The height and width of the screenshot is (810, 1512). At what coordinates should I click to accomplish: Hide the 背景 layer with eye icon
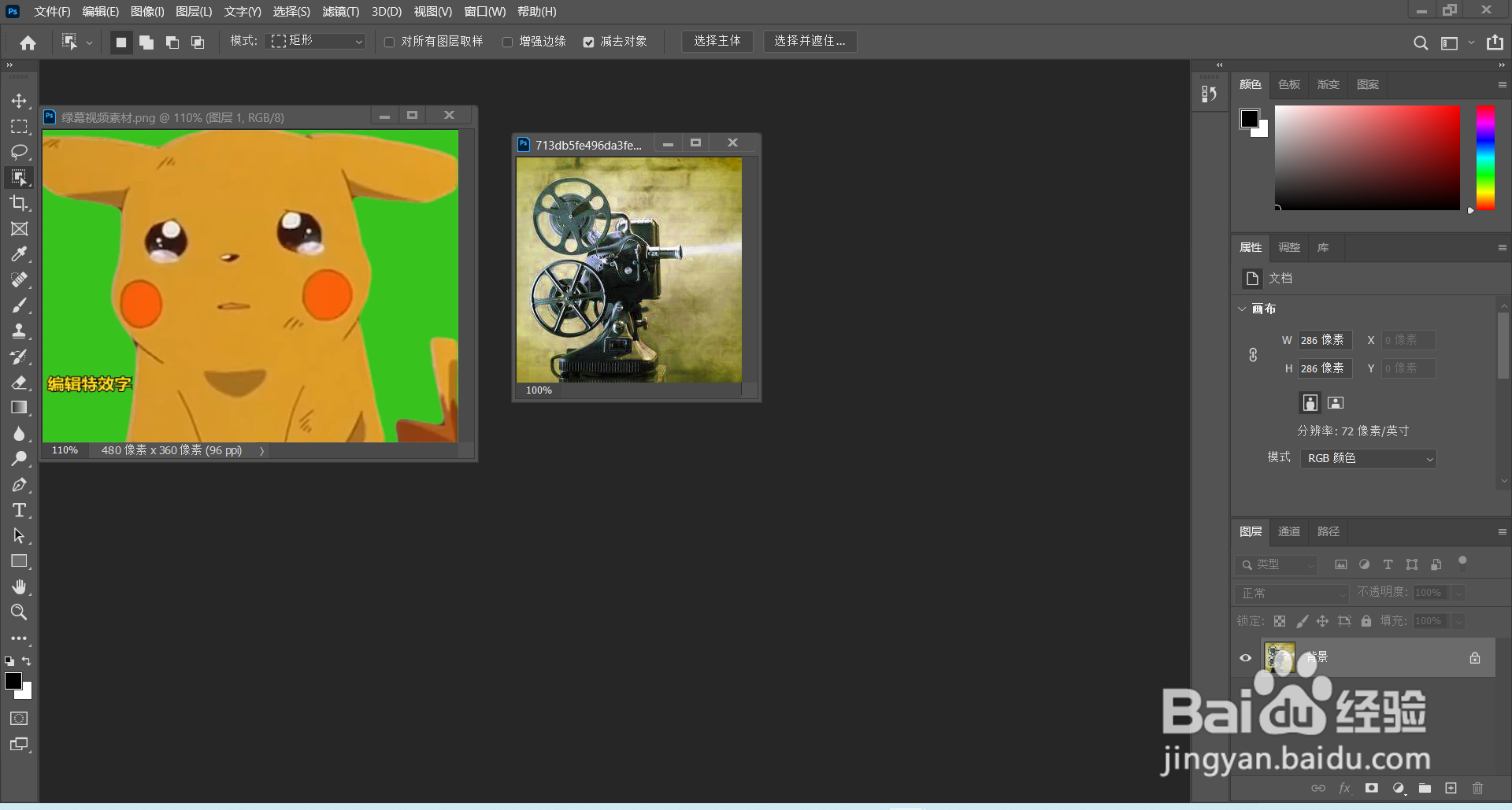(1245, 658)
